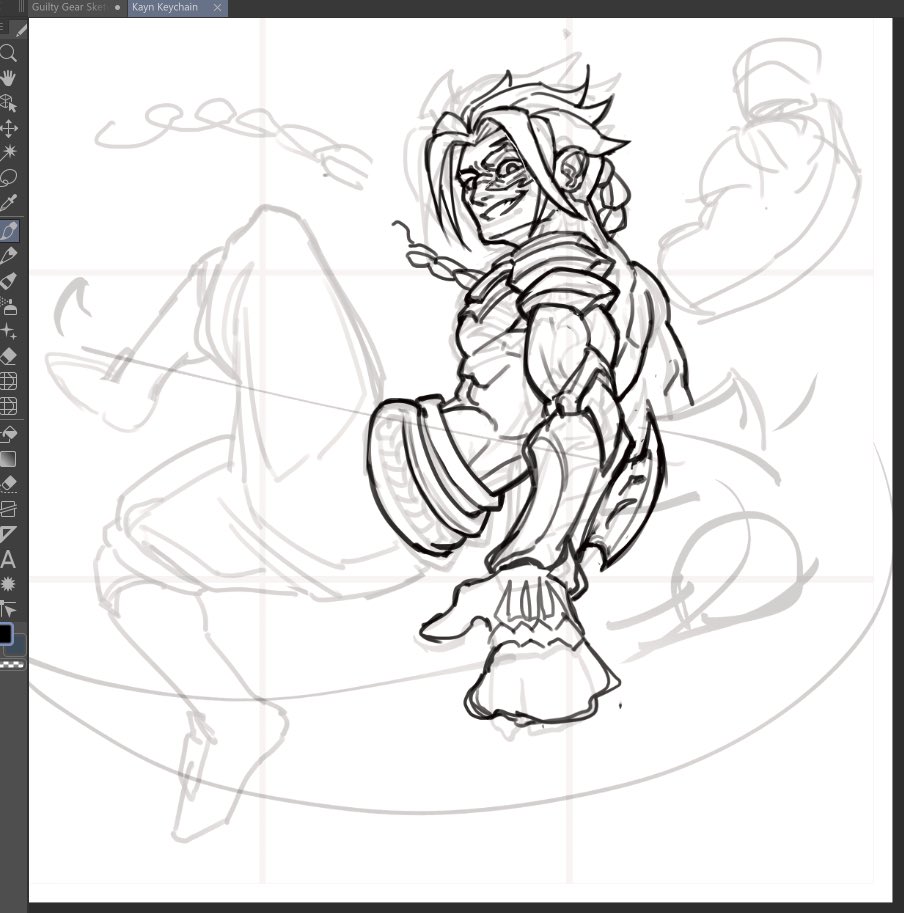Select the Hand move-canvas tool
The height and width of the screenshot is (913, 904).
(8, 78)
